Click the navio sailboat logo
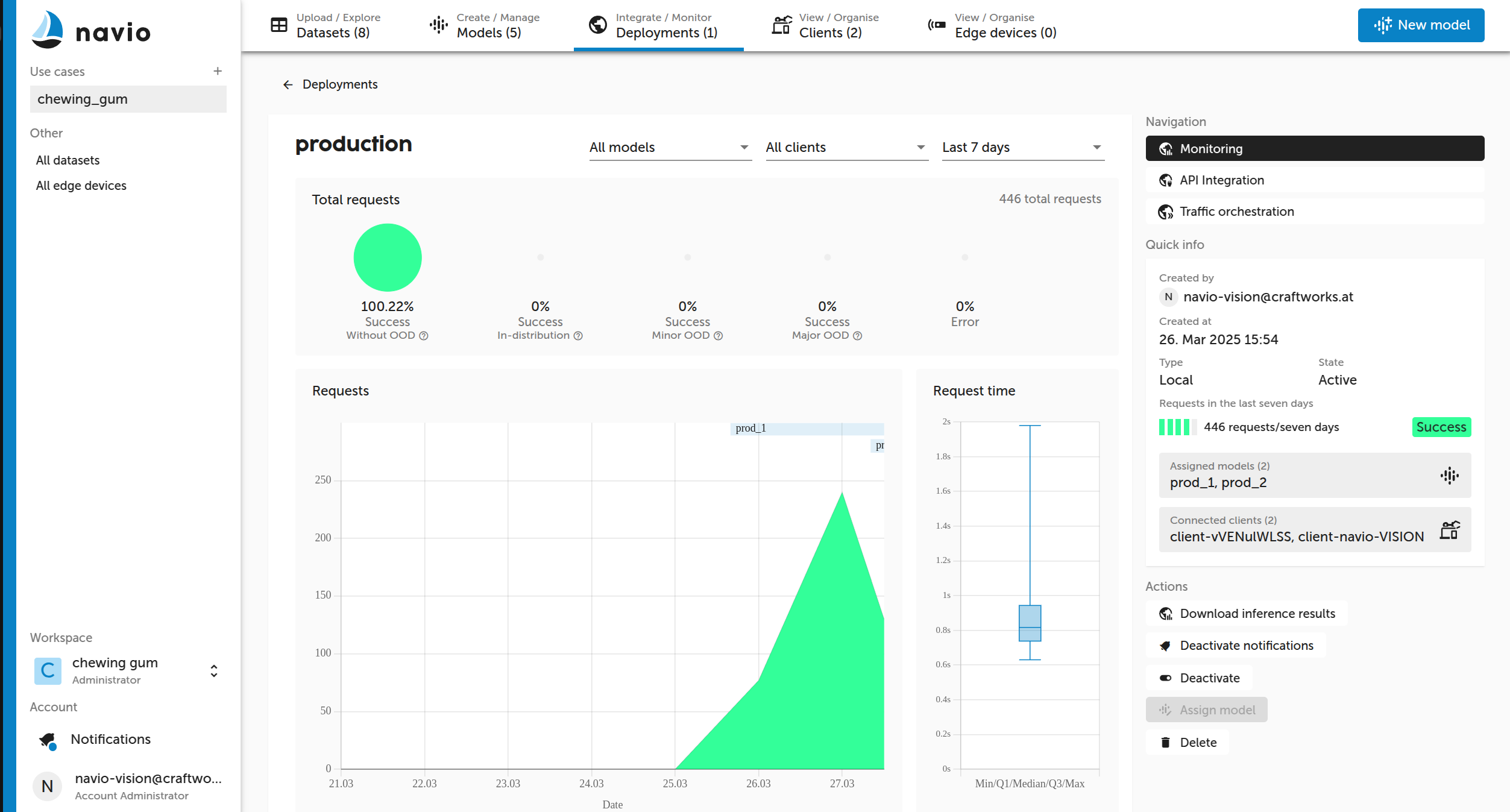This screenshot has width=1510, height=812. (x=48, y=30)
